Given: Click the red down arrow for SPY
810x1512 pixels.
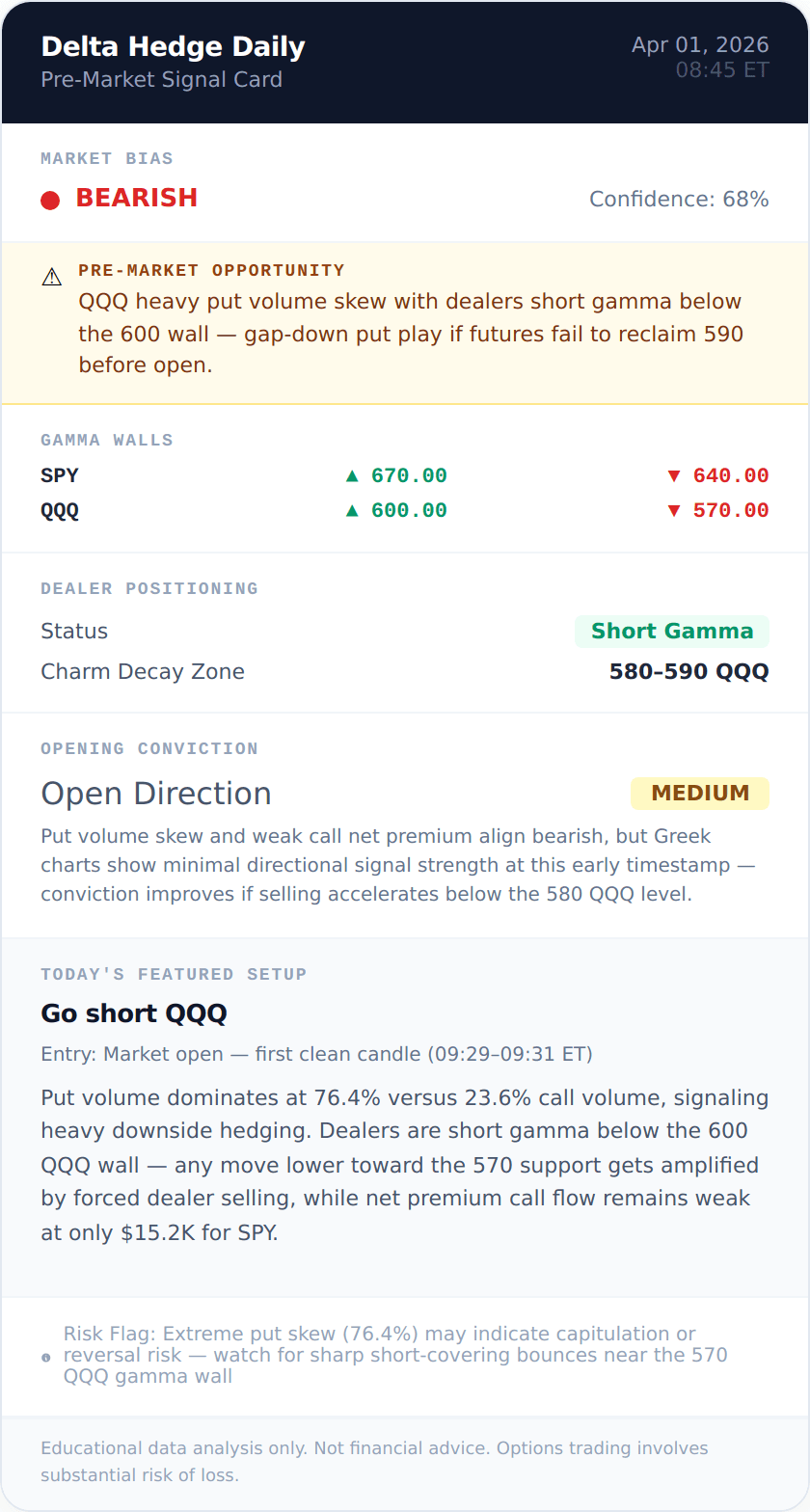Looking at the screenshot, I should coord(674,475).
